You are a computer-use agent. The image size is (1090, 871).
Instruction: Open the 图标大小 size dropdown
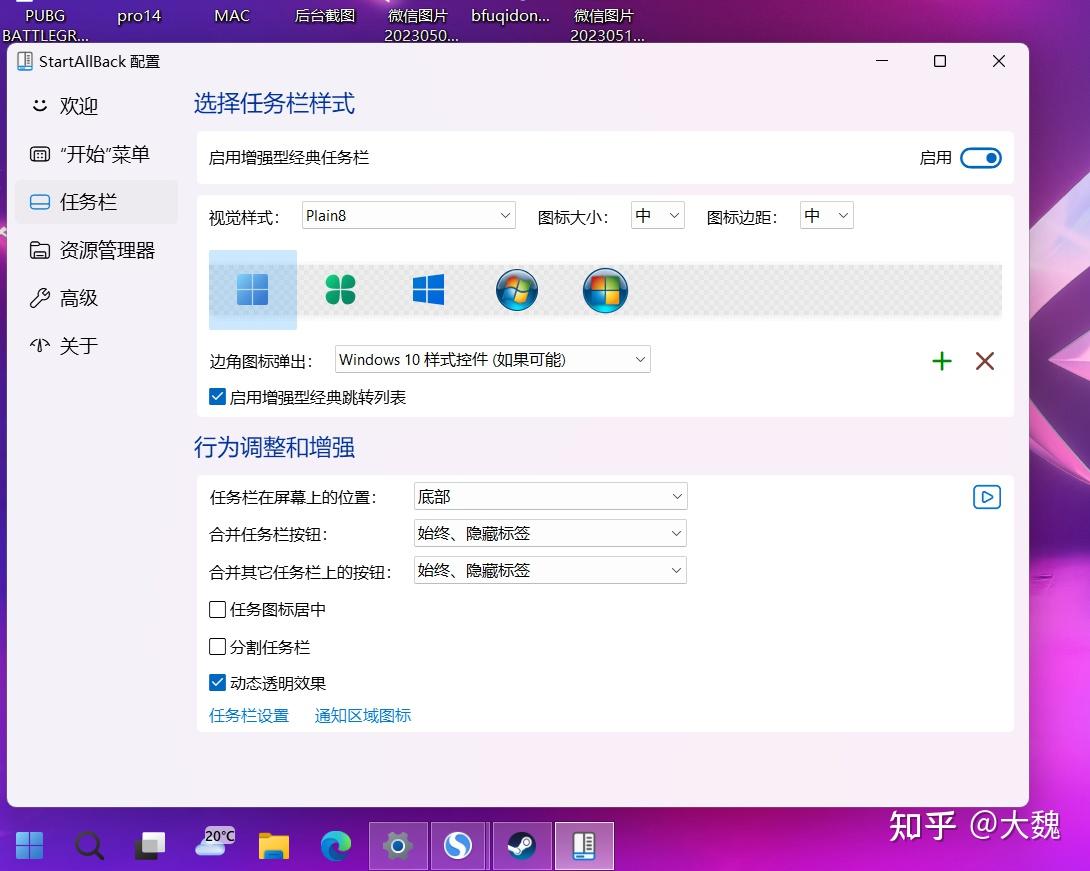pyautogui.click(x=657, y=215)
